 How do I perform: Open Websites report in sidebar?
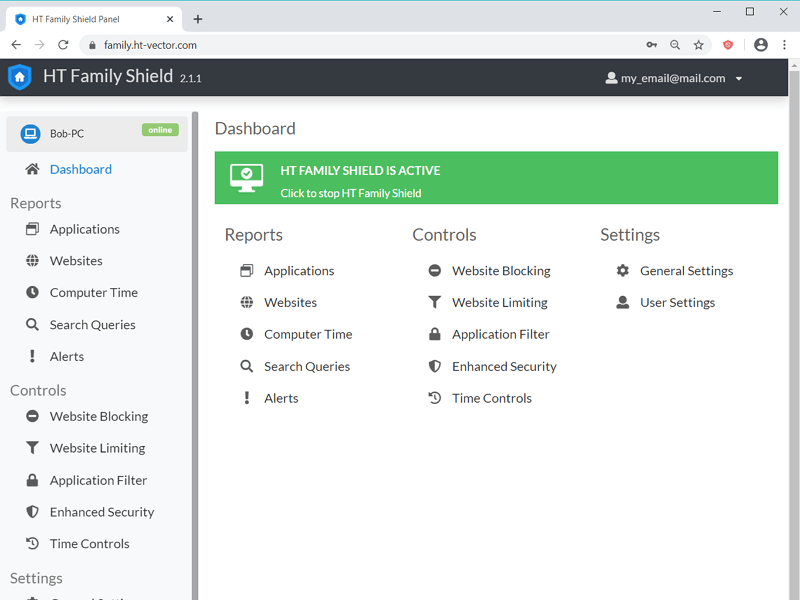click(x=76, y=261)
